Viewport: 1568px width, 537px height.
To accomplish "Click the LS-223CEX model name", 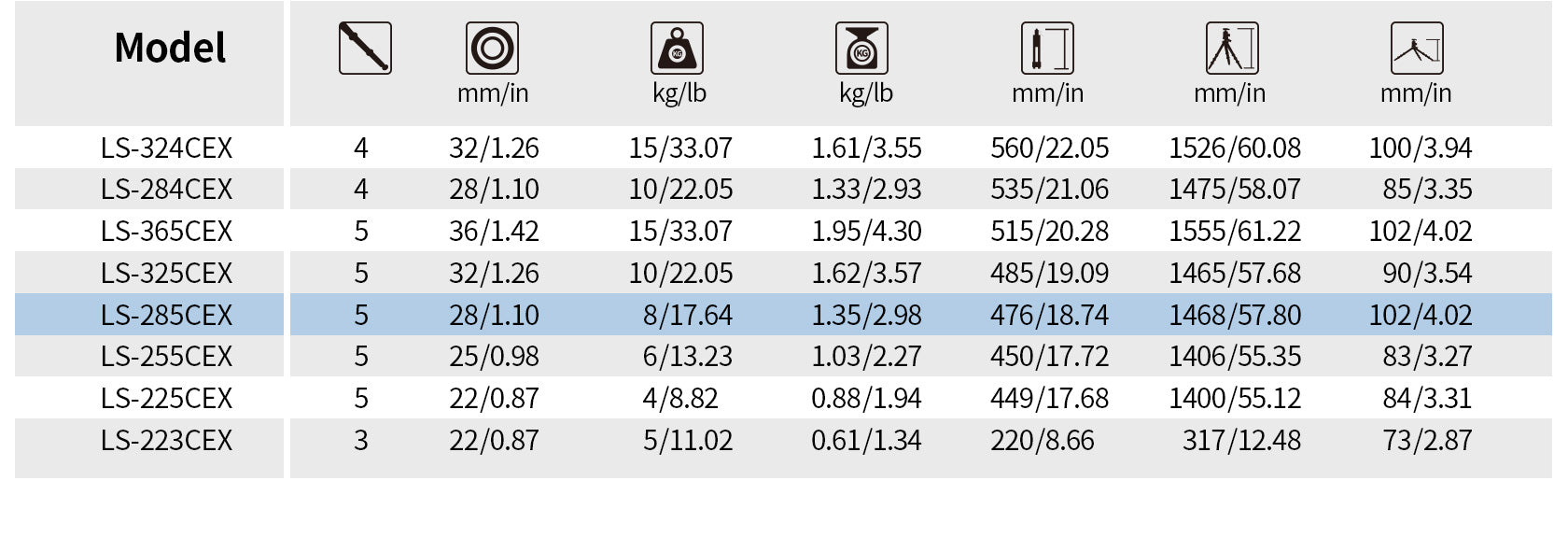I will click(x=166, y=440).
